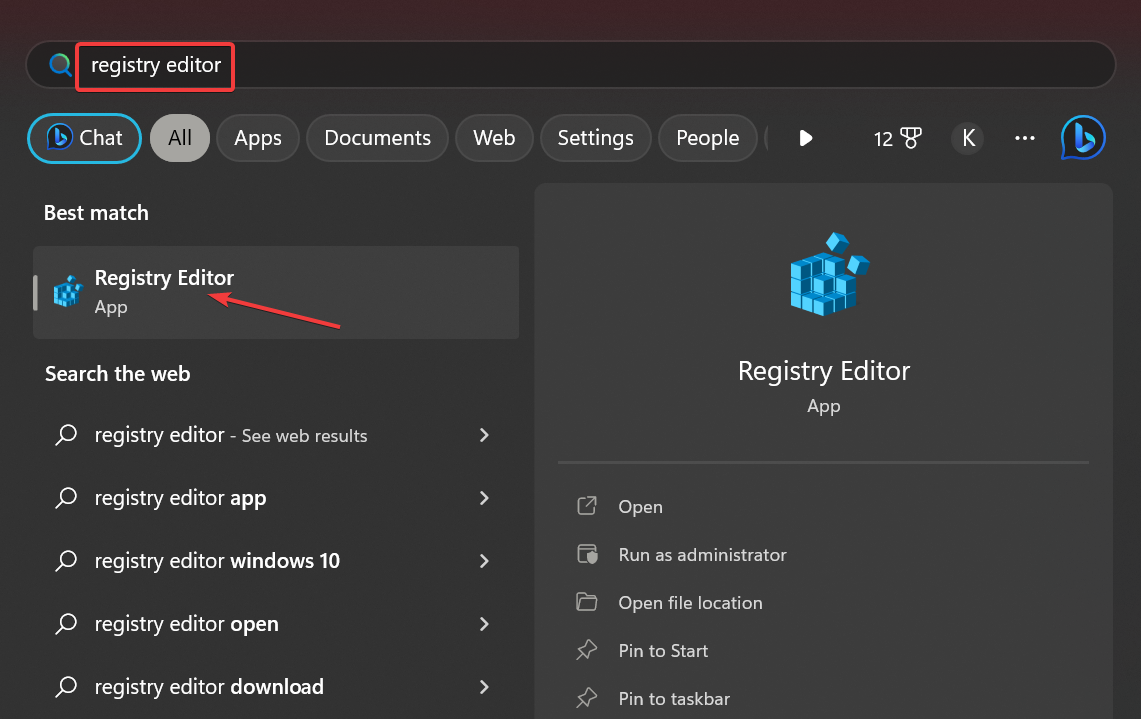
Task: Select the Documents filter tab
Action: pos(377,138)
